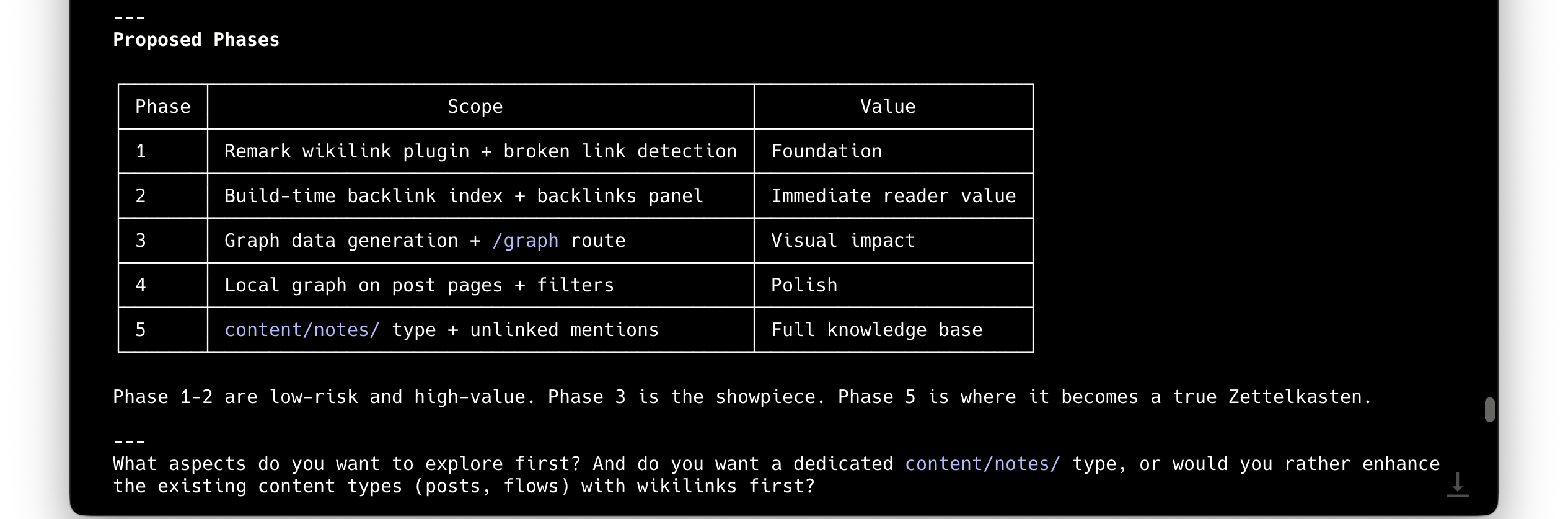This screenshot has height=519, width=1568.
Task: Click the word Zettelkasten in the summary
Action: (1300, 397)
